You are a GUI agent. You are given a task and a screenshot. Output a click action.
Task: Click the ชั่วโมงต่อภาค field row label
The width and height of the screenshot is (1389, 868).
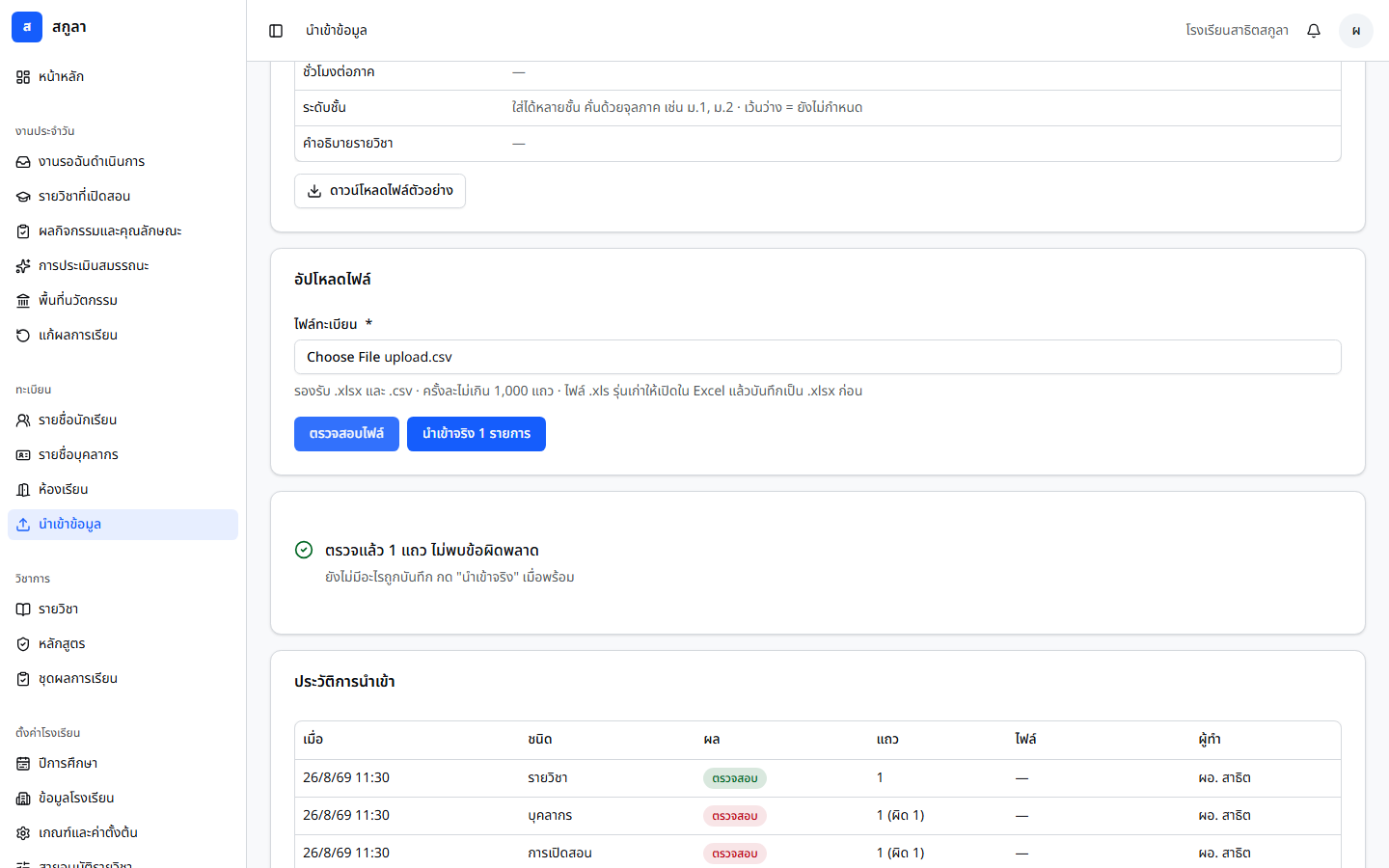pyautogui.click(x=339, y=72)
